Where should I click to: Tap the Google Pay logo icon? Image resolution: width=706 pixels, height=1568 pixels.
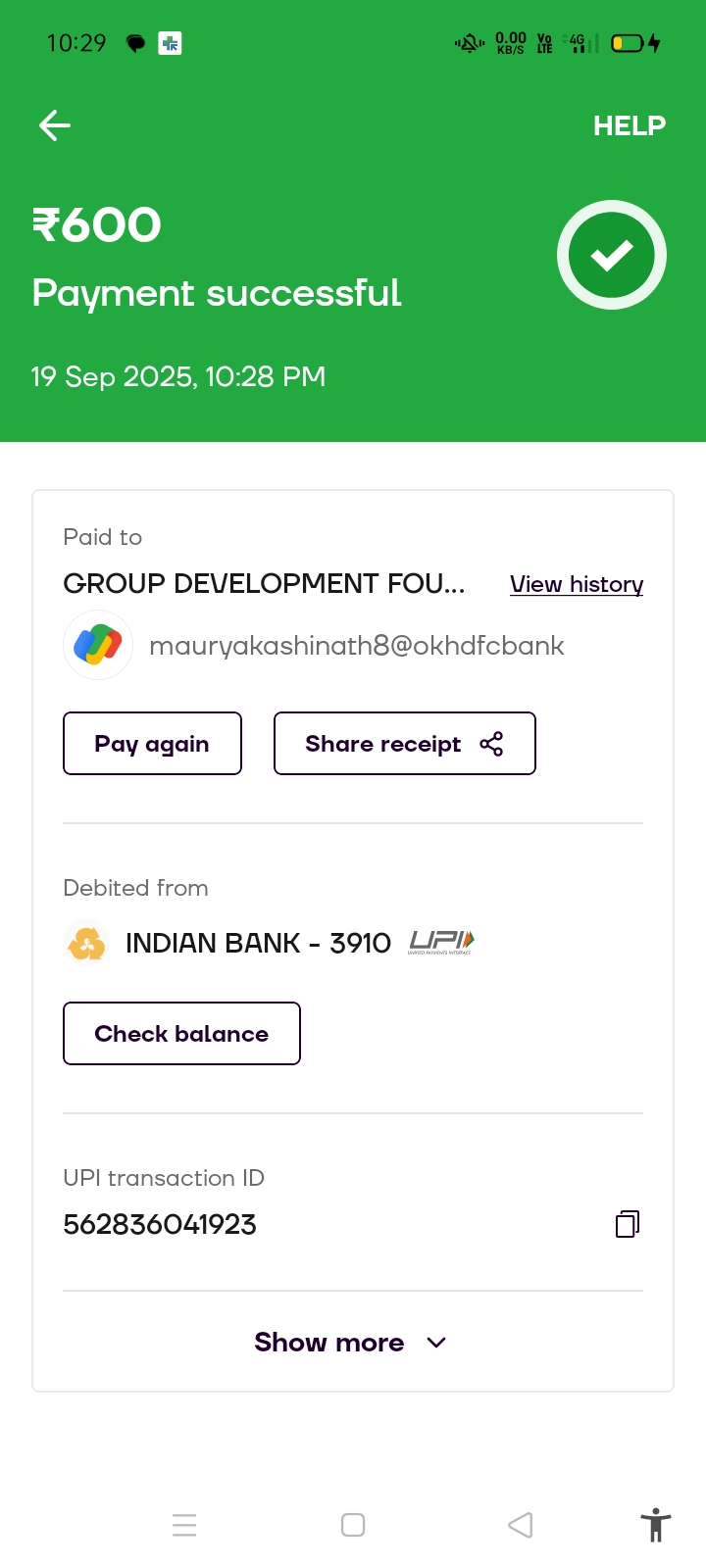pyautogui.click(x=98, y=645)
